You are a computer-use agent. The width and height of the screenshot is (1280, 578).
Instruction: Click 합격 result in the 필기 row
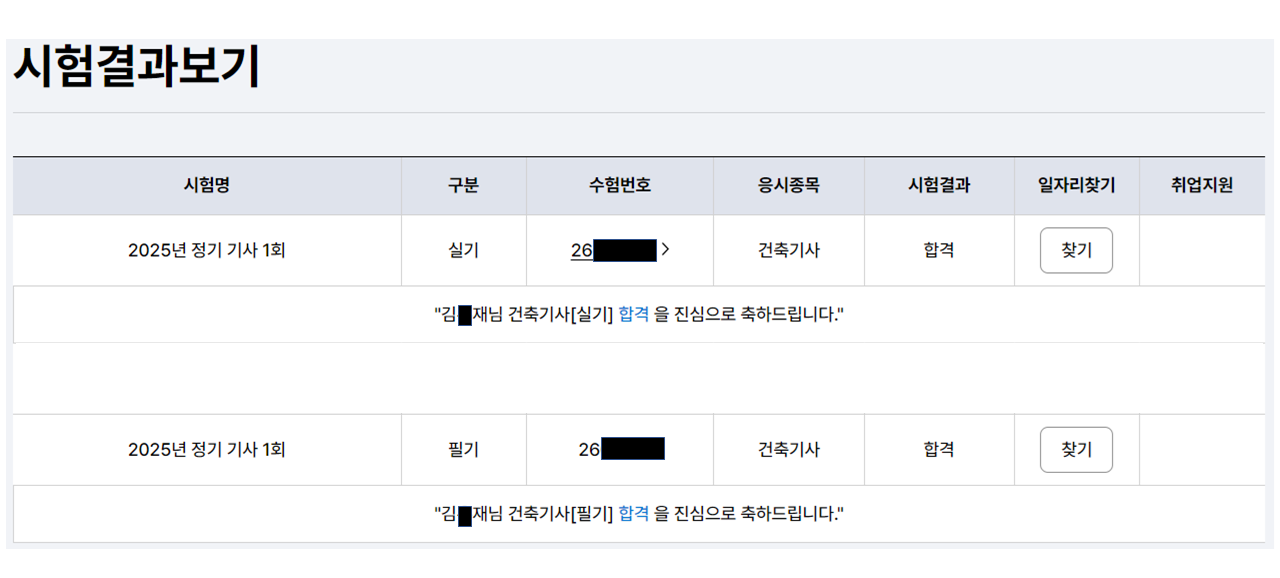pyautogui.click(x=938, y=450)
